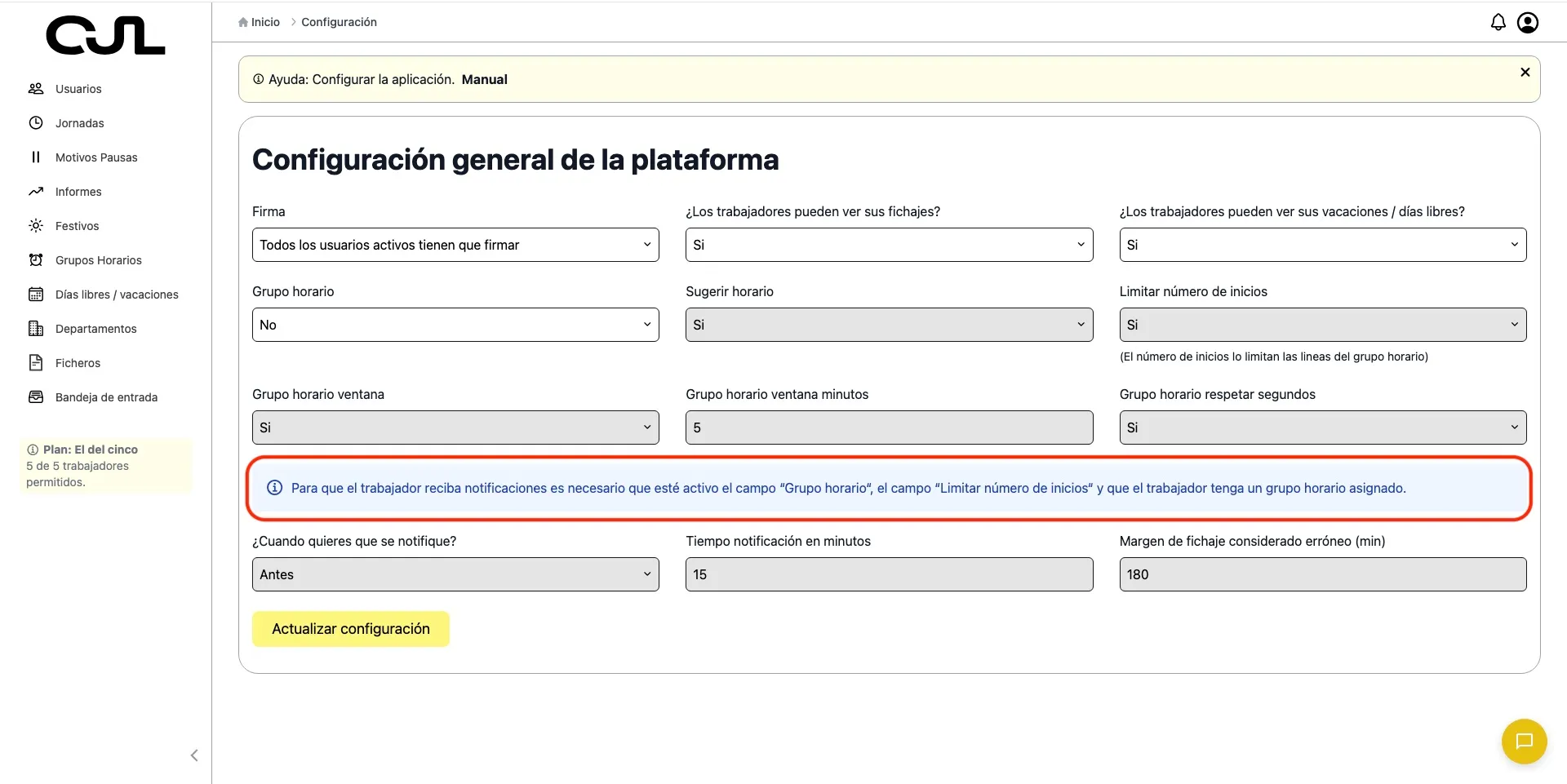Open the ¿Cuando quieres que se notifique? dropdown
This screenshot has width=1567, height=784.
455,574
